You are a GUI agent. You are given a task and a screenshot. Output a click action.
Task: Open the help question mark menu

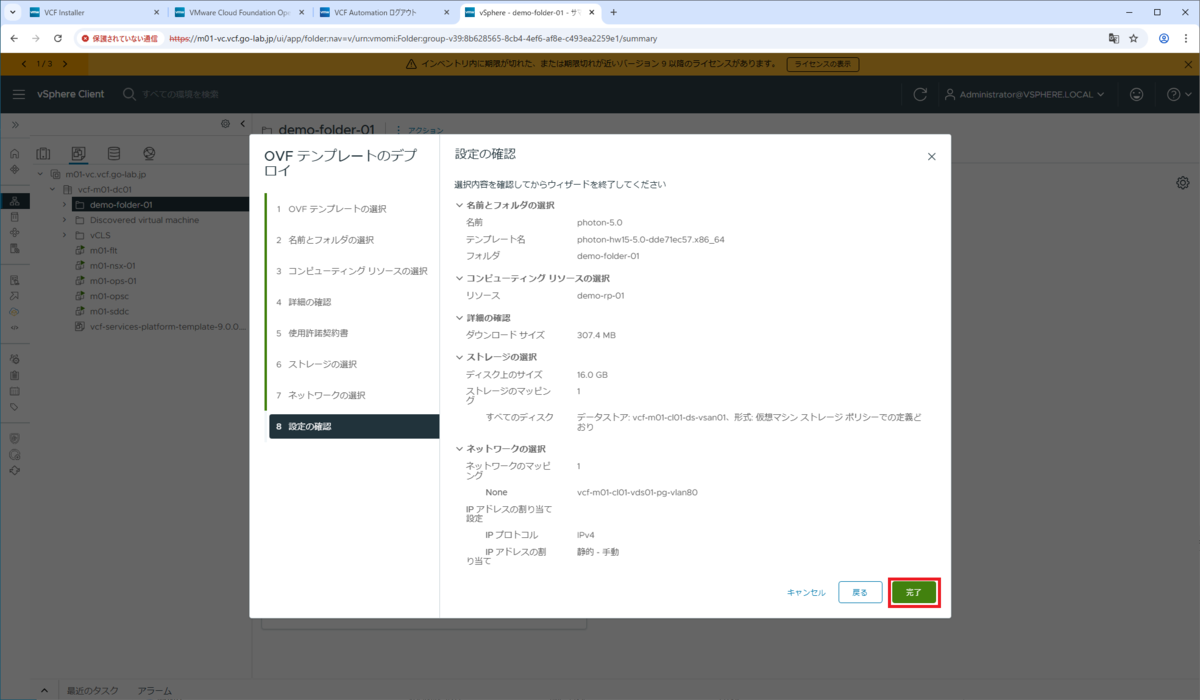tap(1178, 94)
